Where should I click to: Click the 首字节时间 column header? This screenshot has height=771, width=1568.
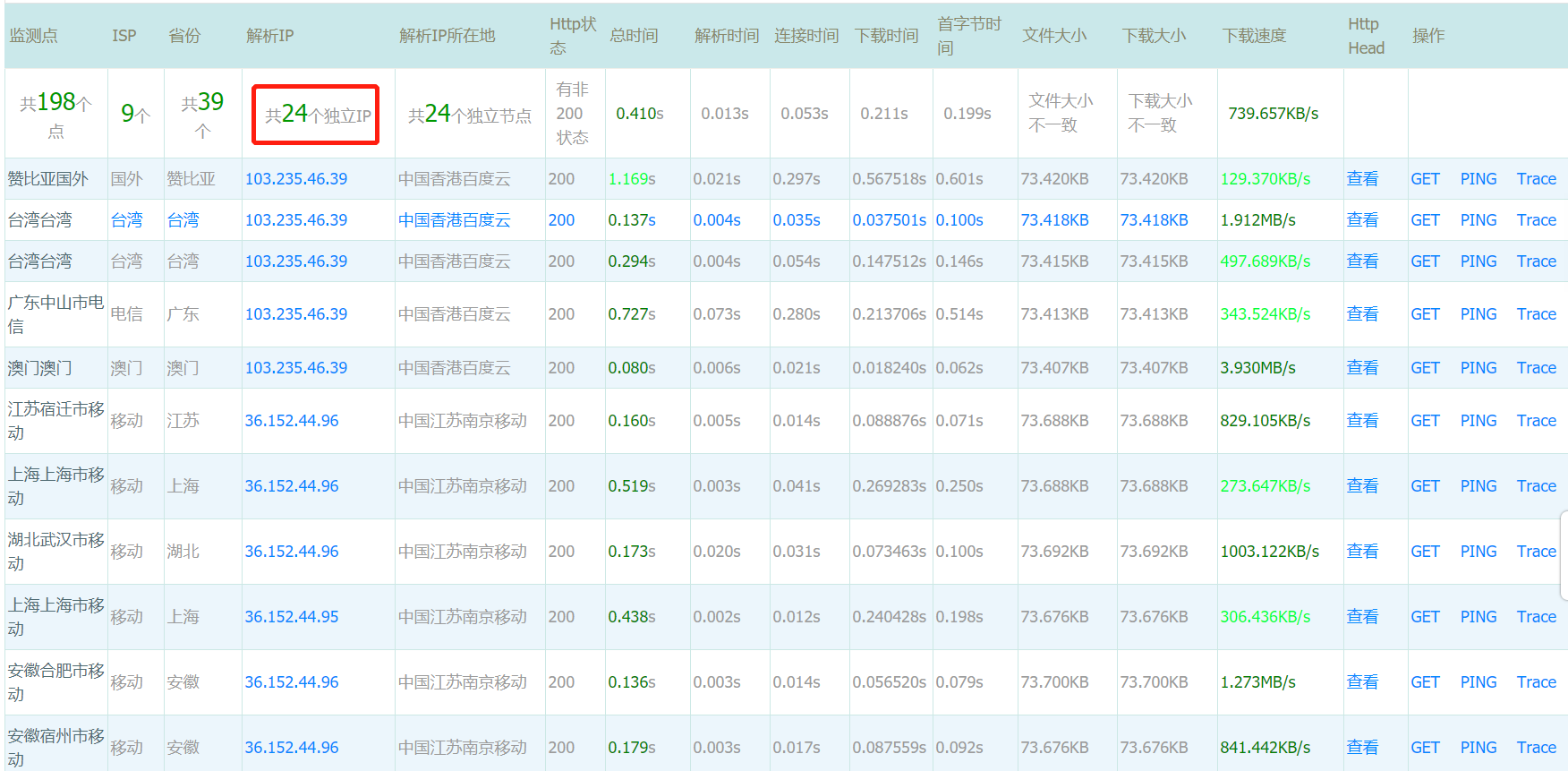pos(969,36)
